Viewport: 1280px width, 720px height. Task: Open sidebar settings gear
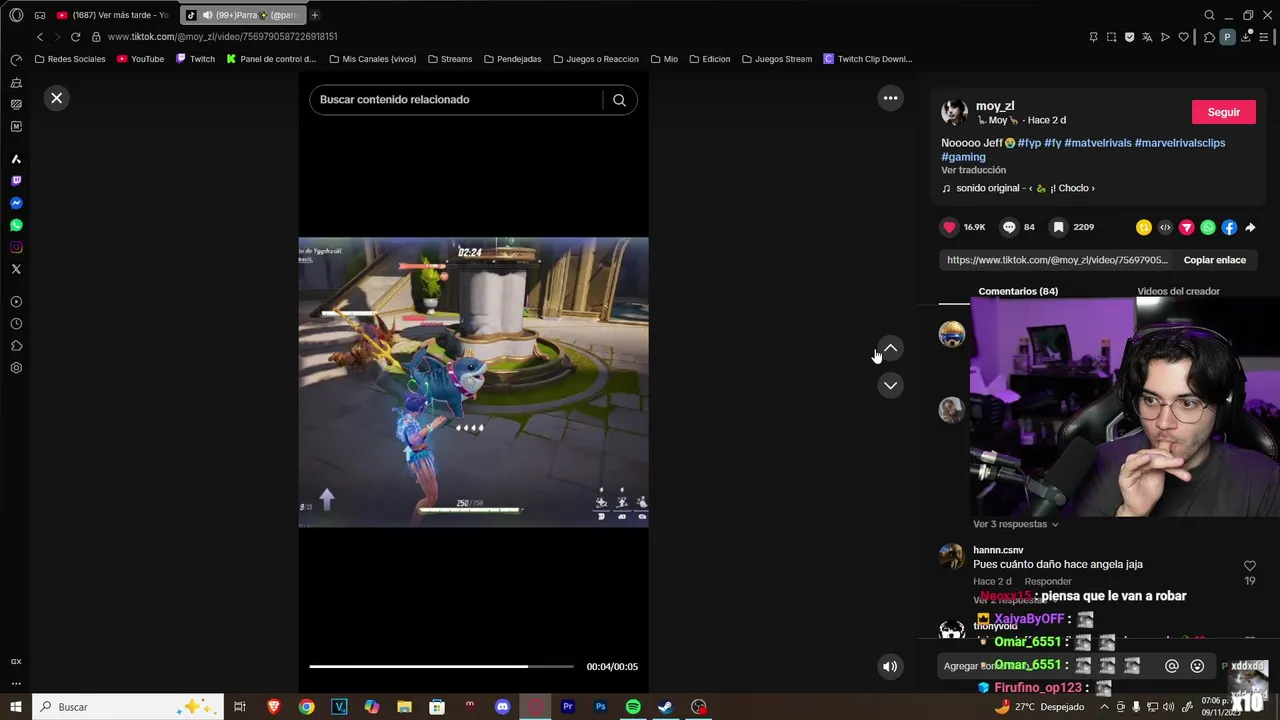click(16, 368)
